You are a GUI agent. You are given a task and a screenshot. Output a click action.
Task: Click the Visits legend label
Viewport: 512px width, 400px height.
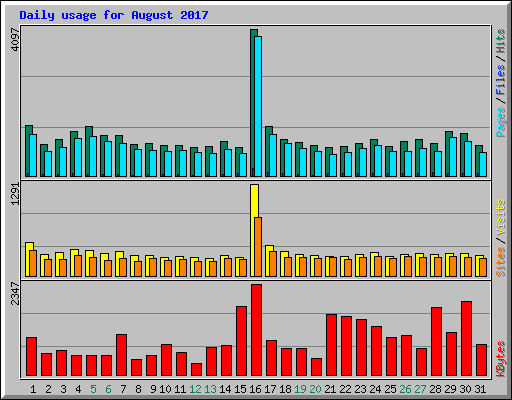pyautogui.click(x=500, y=217)
